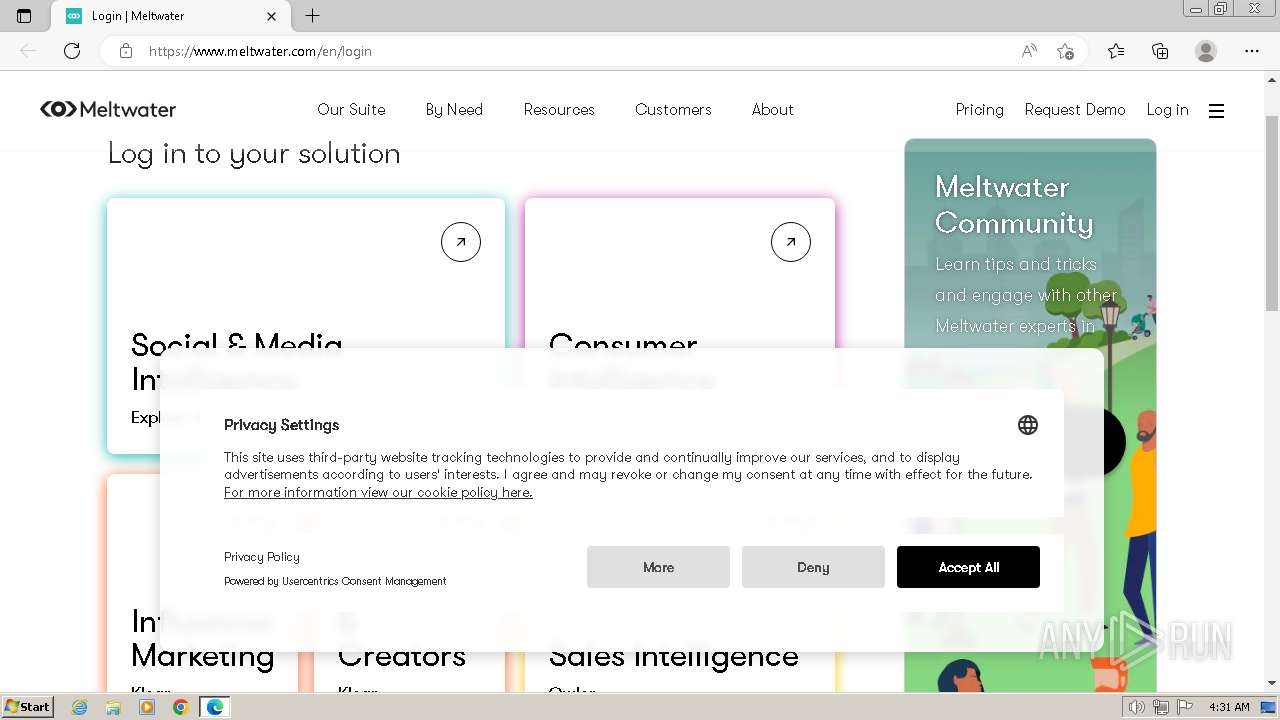Open the browser profile avatar
The image size is (1280, 720).
1206,51
